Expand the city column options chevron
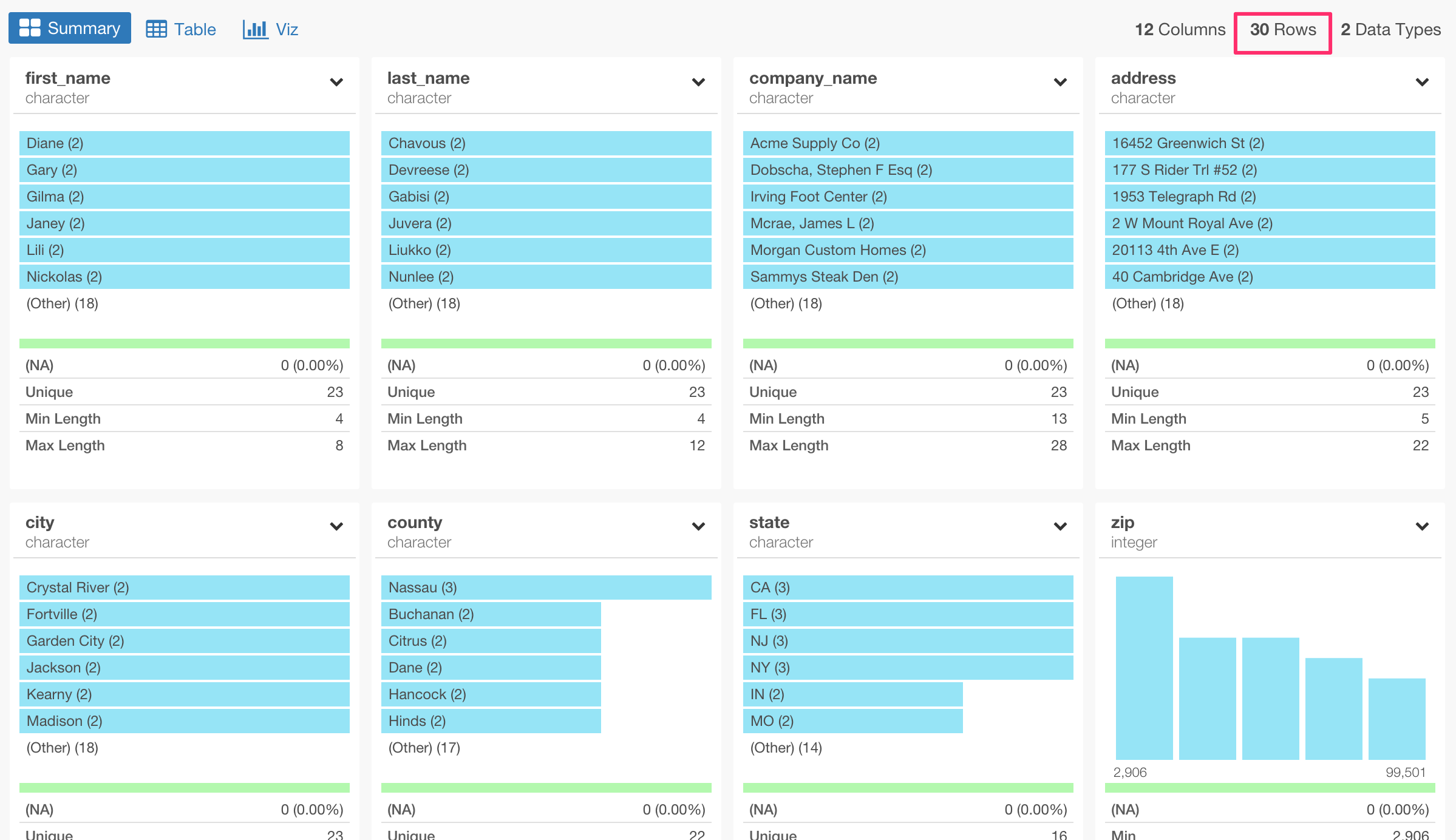The image size is (1456, 840). [x=336, y=527]
